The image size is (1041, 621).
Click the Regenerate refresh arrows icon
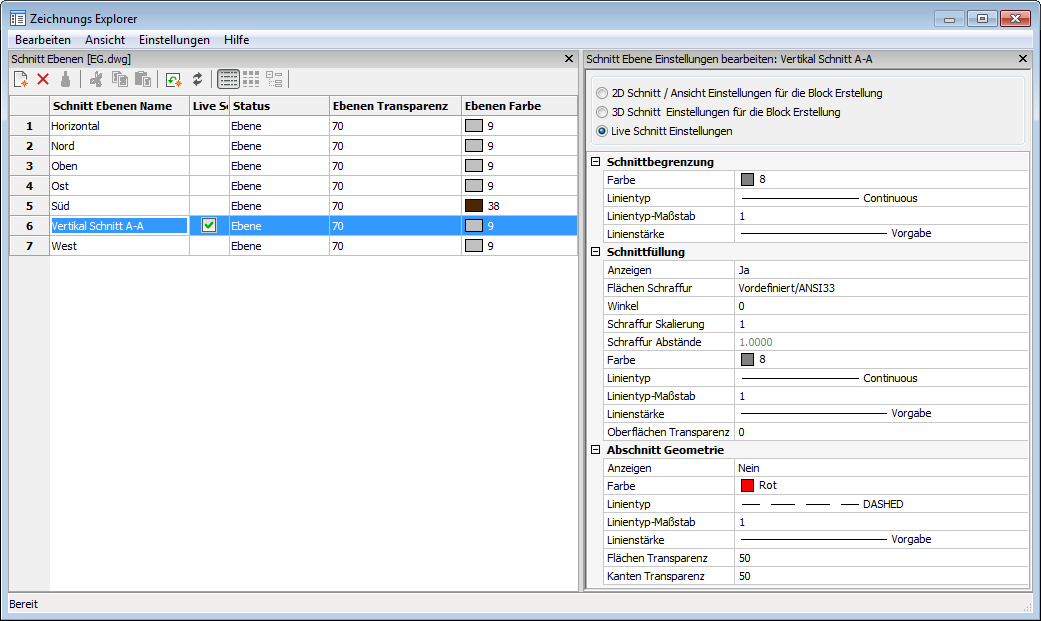197,80
